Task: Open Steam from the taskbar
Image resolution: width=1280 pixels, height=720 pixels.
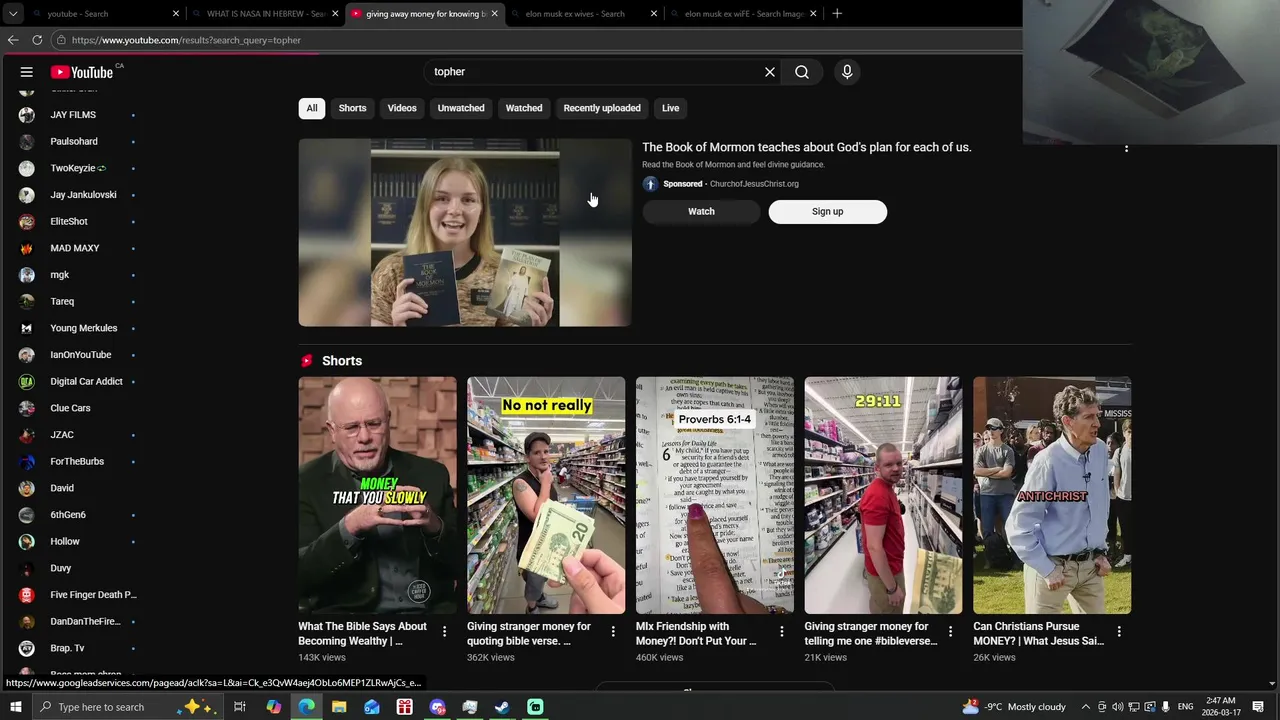Action: click(x=502, y=707)
